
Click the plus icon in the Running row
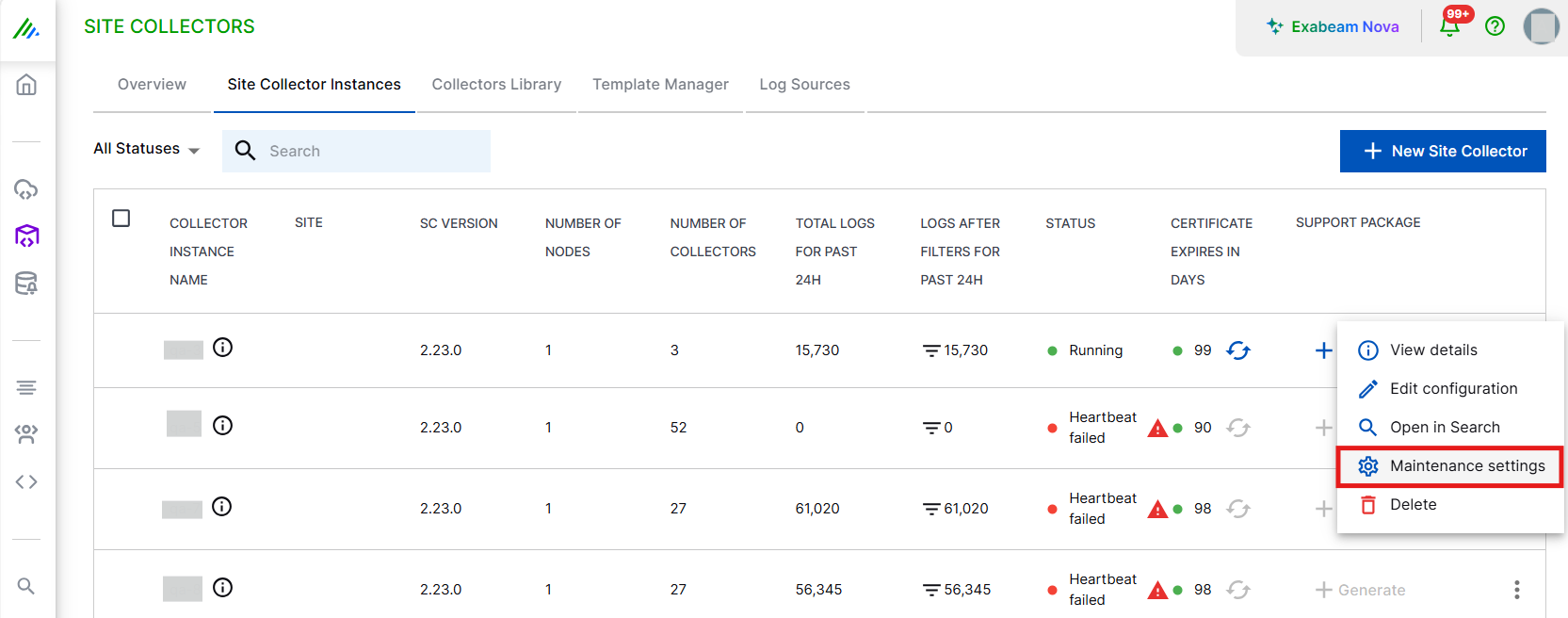pyautogui.click(x=1323, y=350)
